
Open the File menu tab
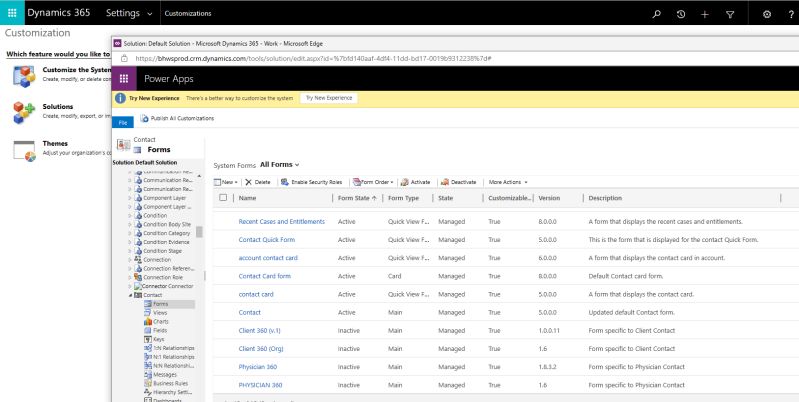123,122
